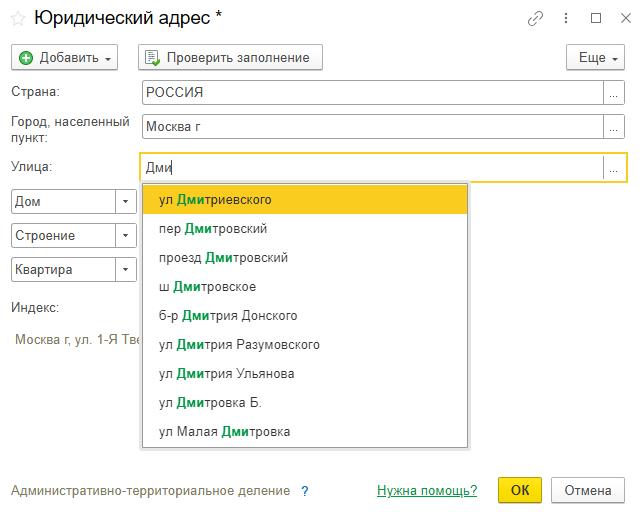Open the three-dot vertical menu
The image size is (643, 515).
[566, 18]
